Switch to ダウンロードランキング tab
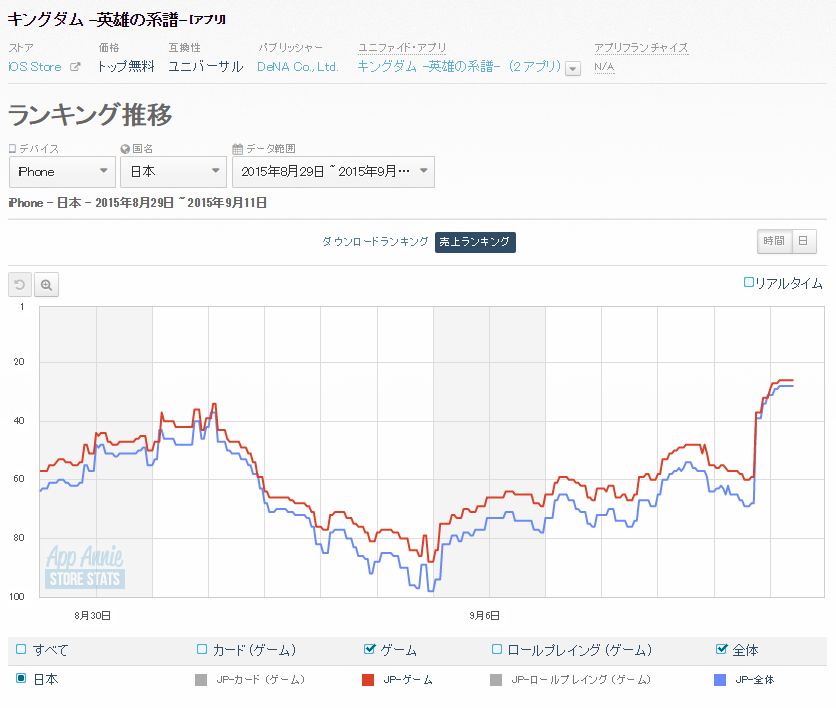Viewport: 836px width, 708px height. (x=375, y=242)
